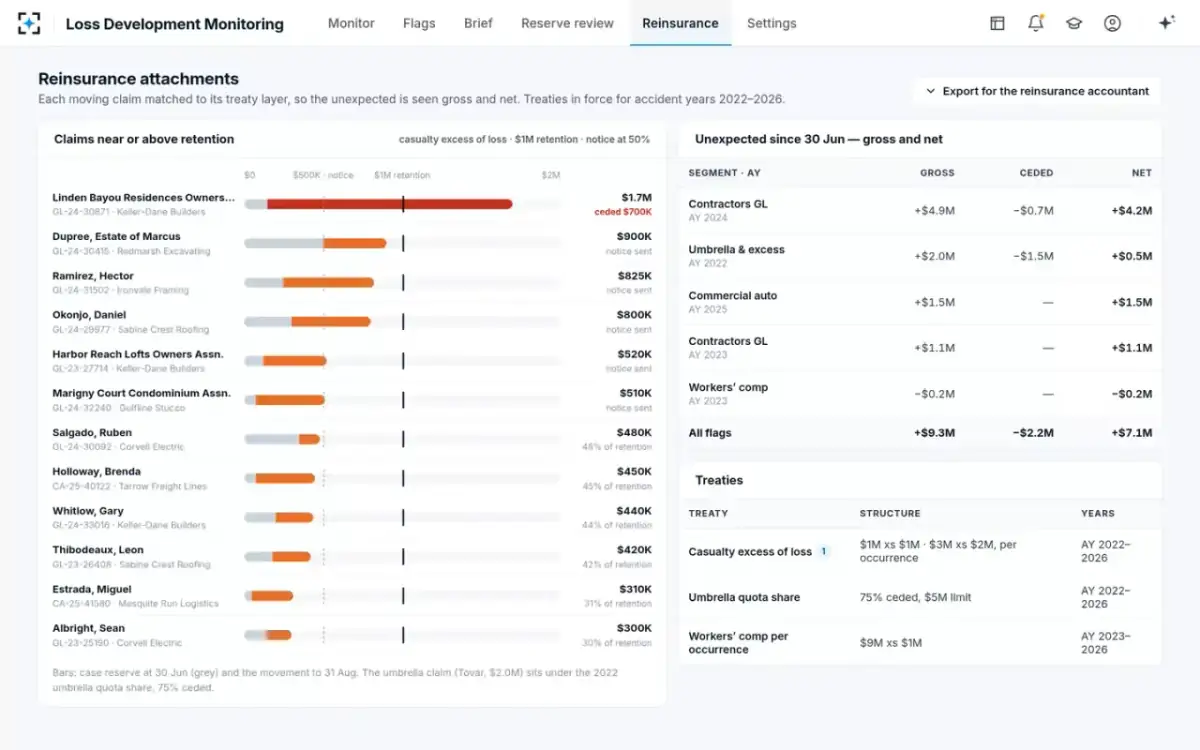1200x750 pixels.
Task: Click the All flags total row
Action: tap(920, 433)
